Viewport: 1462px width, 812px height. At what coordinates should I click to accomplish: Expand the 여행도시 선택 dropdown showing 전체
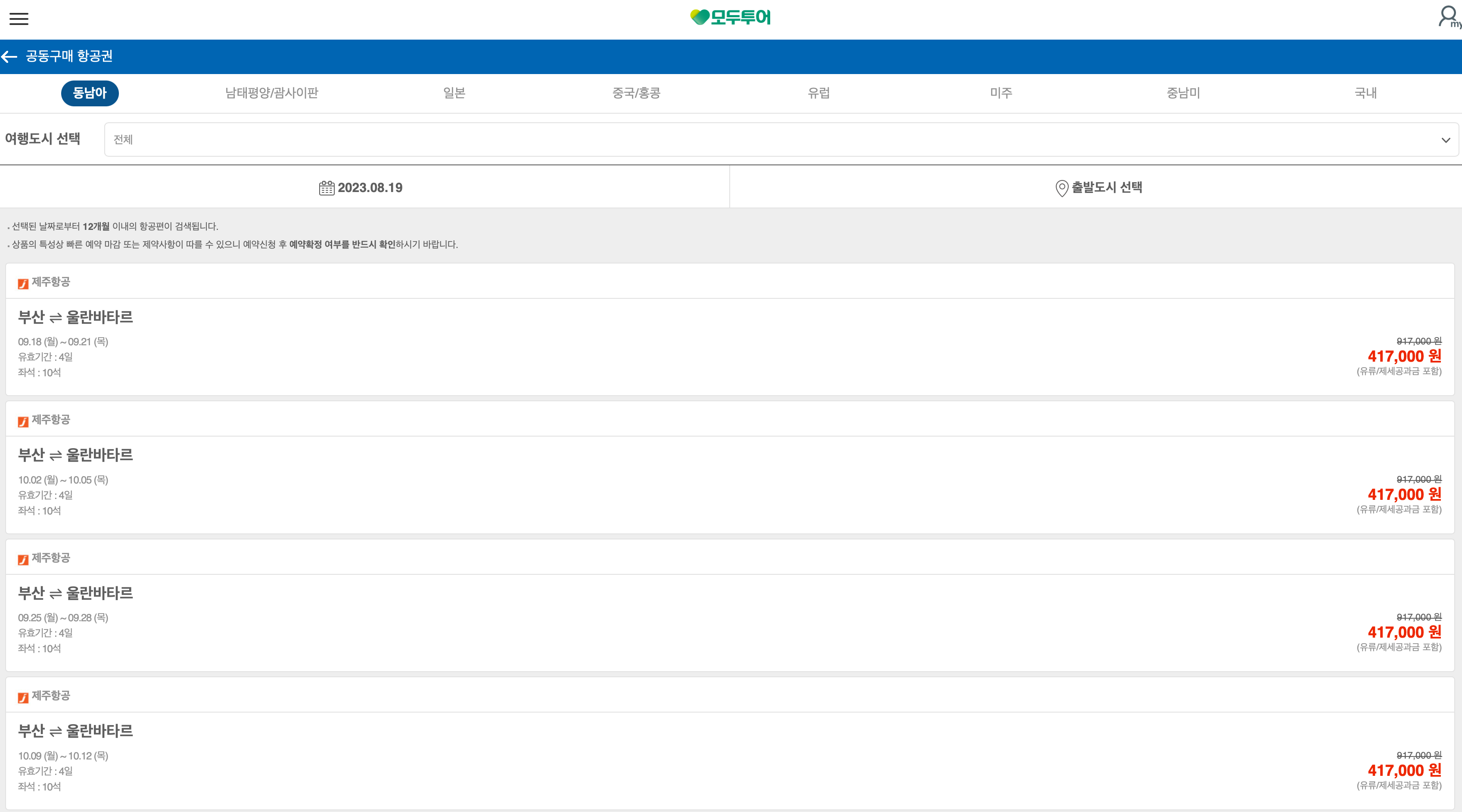tap(781, 139)
